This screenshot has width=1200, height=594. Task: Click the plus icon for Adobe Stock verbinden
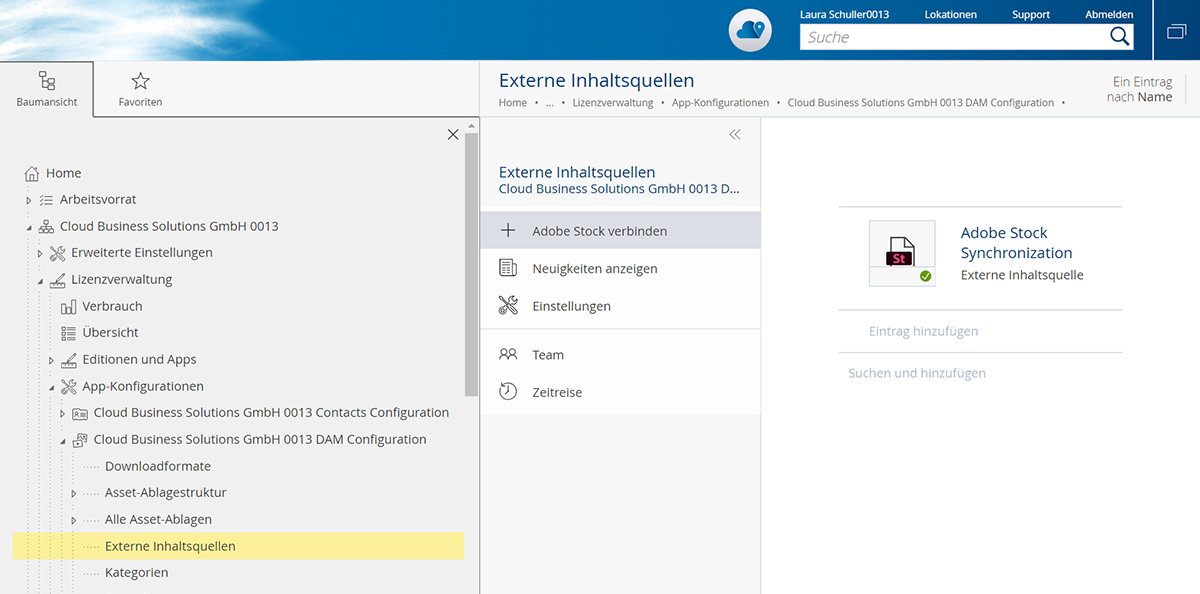click(x=508, y=231)
